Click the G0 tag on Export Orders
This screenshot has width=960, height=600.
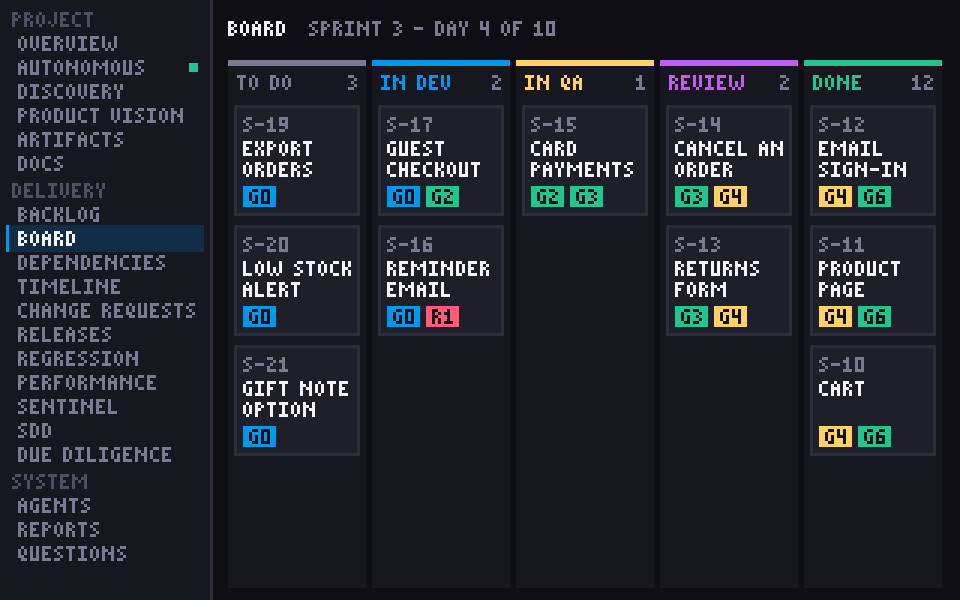(260, 197)
